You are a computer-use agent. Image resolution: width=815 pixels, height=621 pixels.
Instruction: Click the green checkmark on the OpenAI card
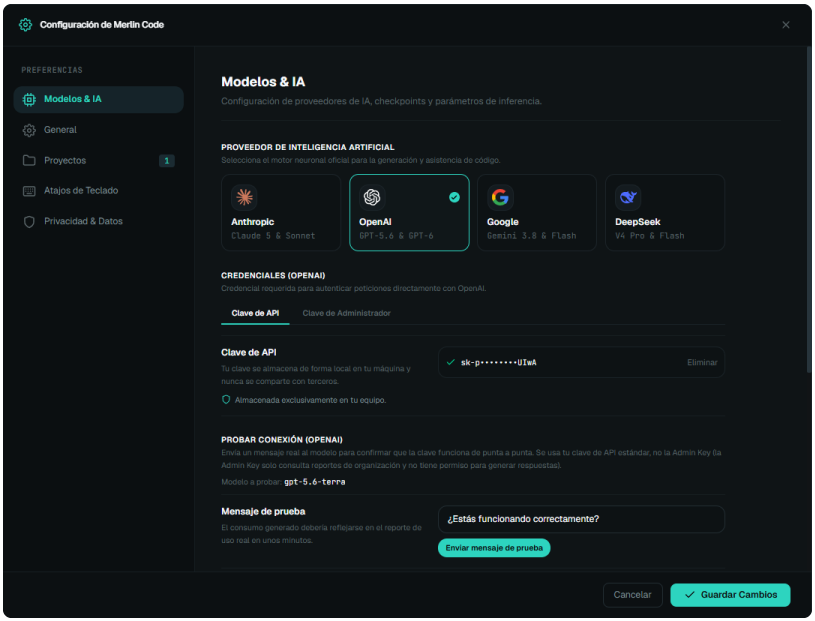pyautogui.click(x=454, y=197)
